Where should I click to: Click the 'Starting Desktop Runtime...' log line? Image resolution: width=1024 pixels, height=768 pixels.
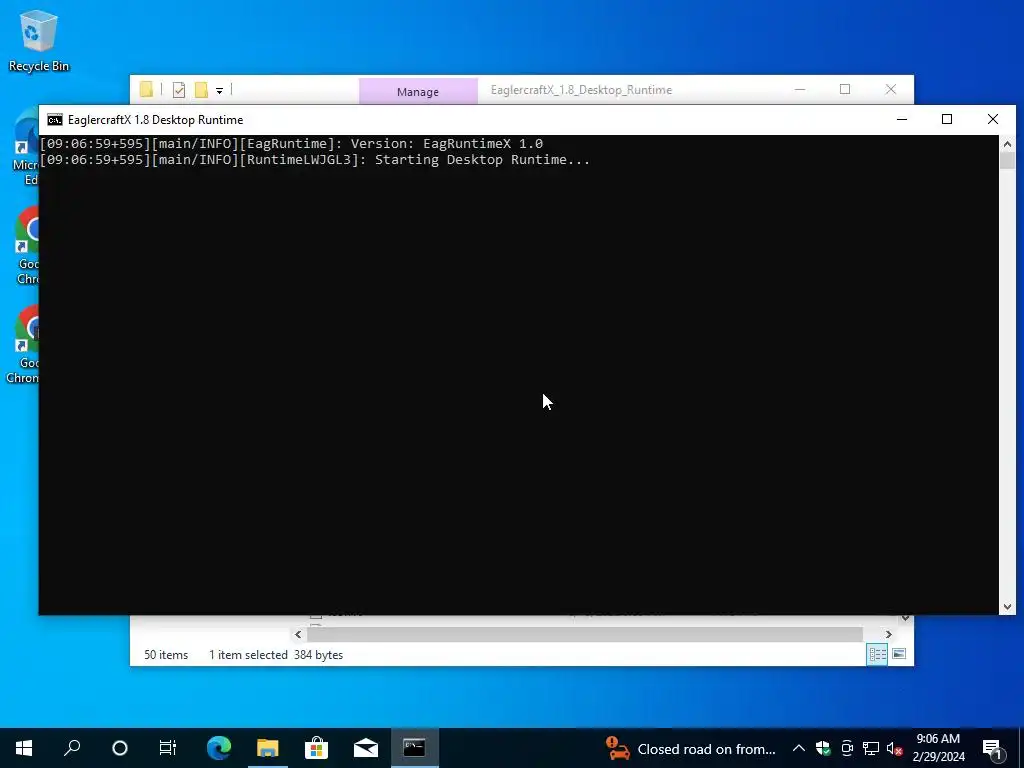[315, 160]
